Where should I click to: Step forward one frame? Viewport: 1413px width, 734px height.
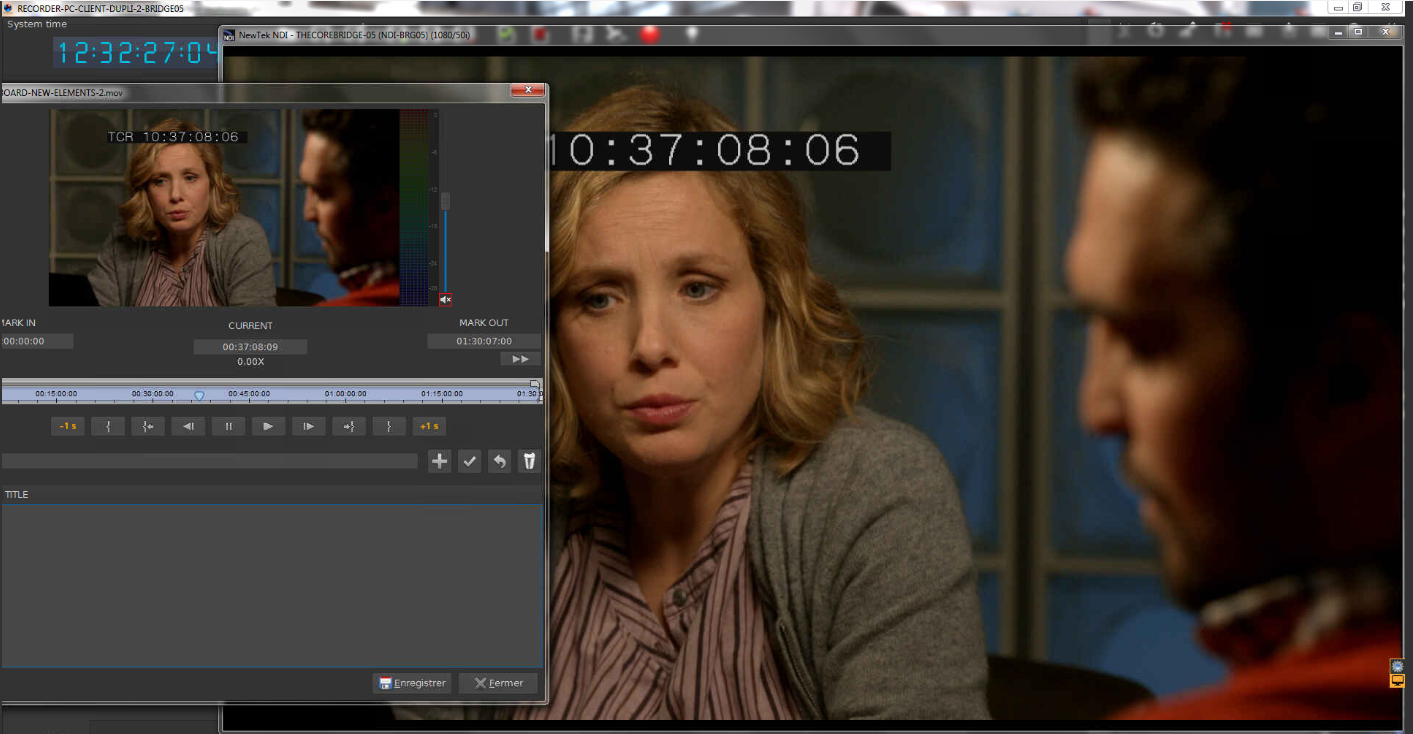[x=308, y=426]
